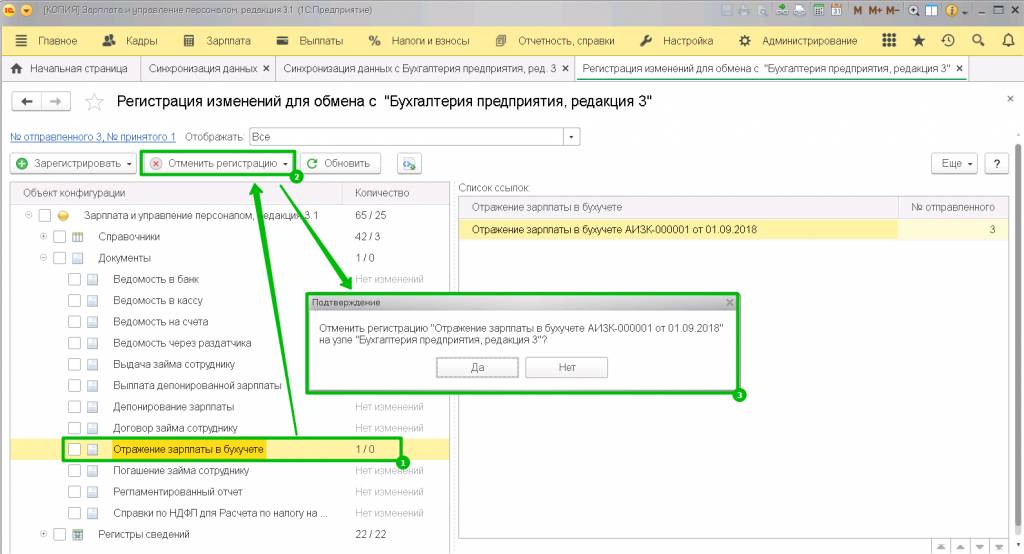Click the zoom magnifier icon in title bar

[914, 10]
